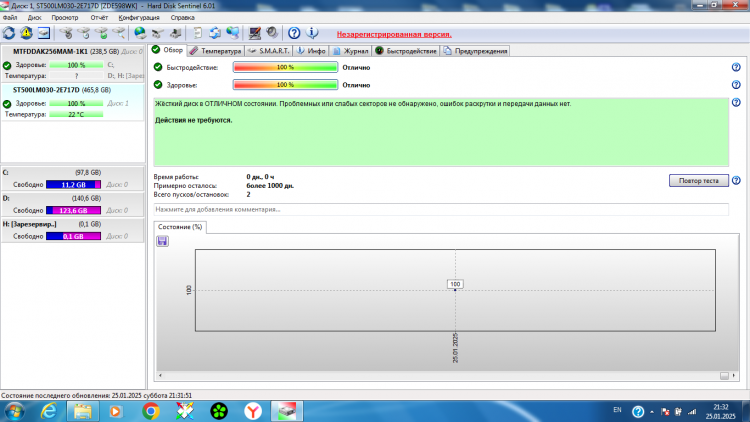The image size is (750, 422).
Task: Open Google Chrome from taskbar
Action: point(151,411)
